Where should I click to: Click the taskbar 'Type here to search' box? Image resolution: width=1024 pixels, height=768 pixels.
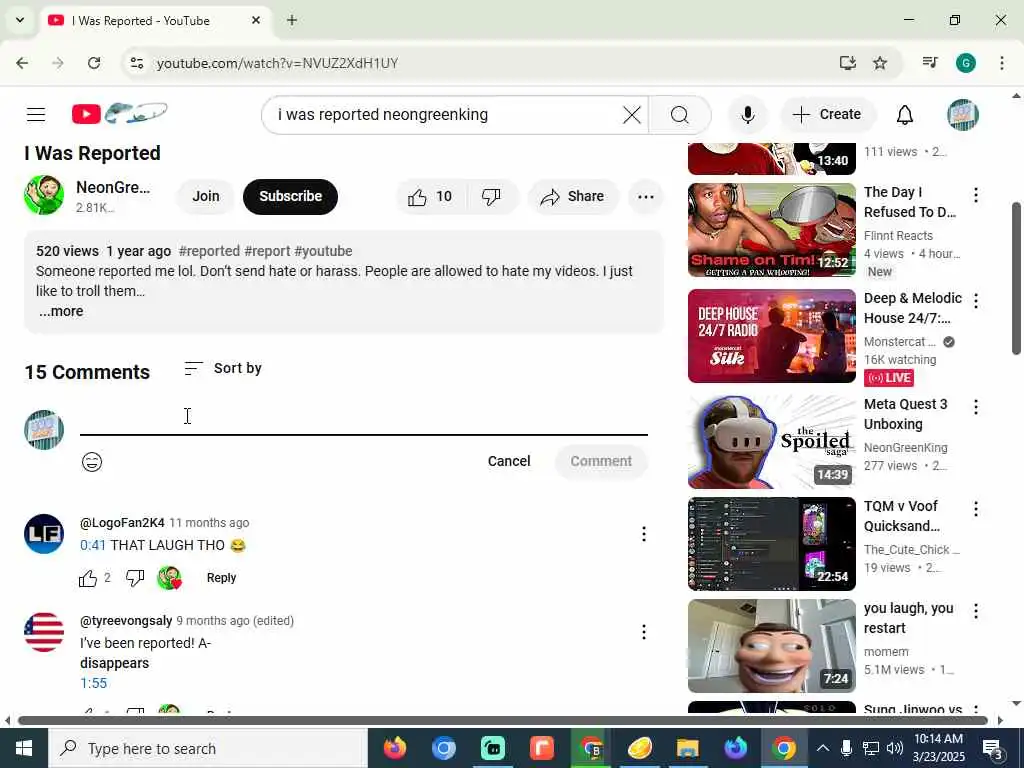[x=208, y=748]
